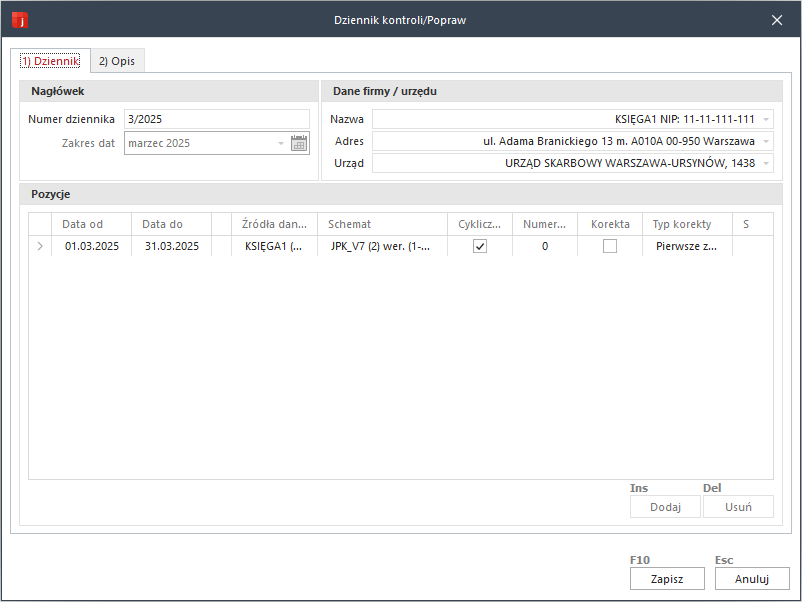This screenshot has width=802, height=602.
Task: Click the Numer dziennika input field
Action: point(216,120)
